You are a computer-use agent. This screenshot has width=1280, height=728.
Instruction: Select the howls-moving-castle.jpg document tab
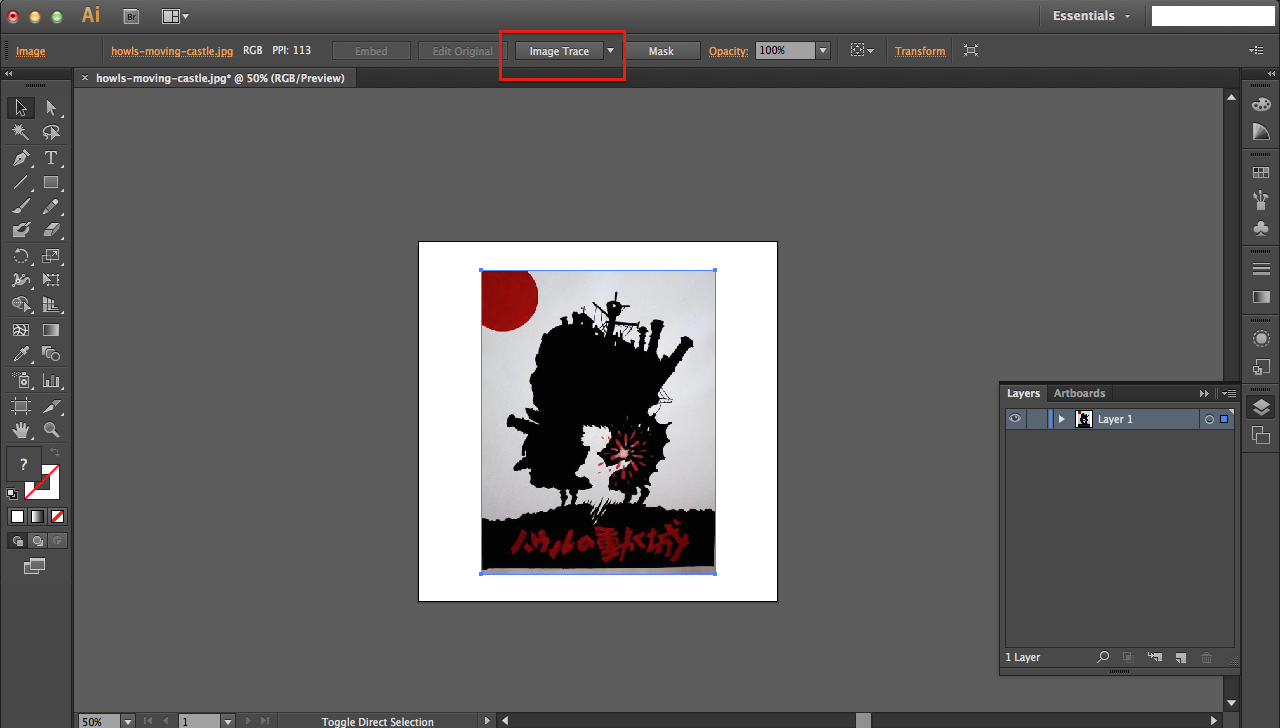[x=220, y=78]
